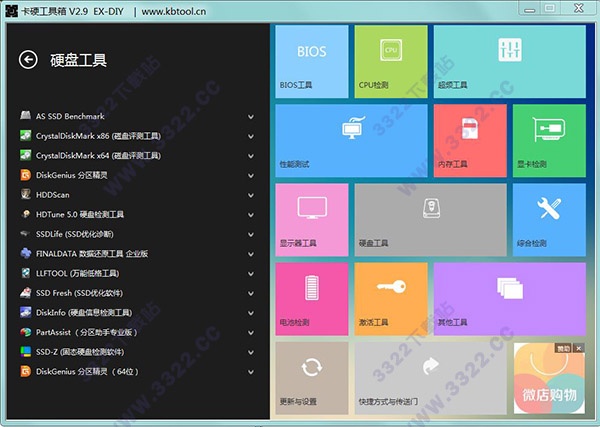Expand the HDTune 5.0 chevron
Screen dimensions: 600x427
click(251, 215)
